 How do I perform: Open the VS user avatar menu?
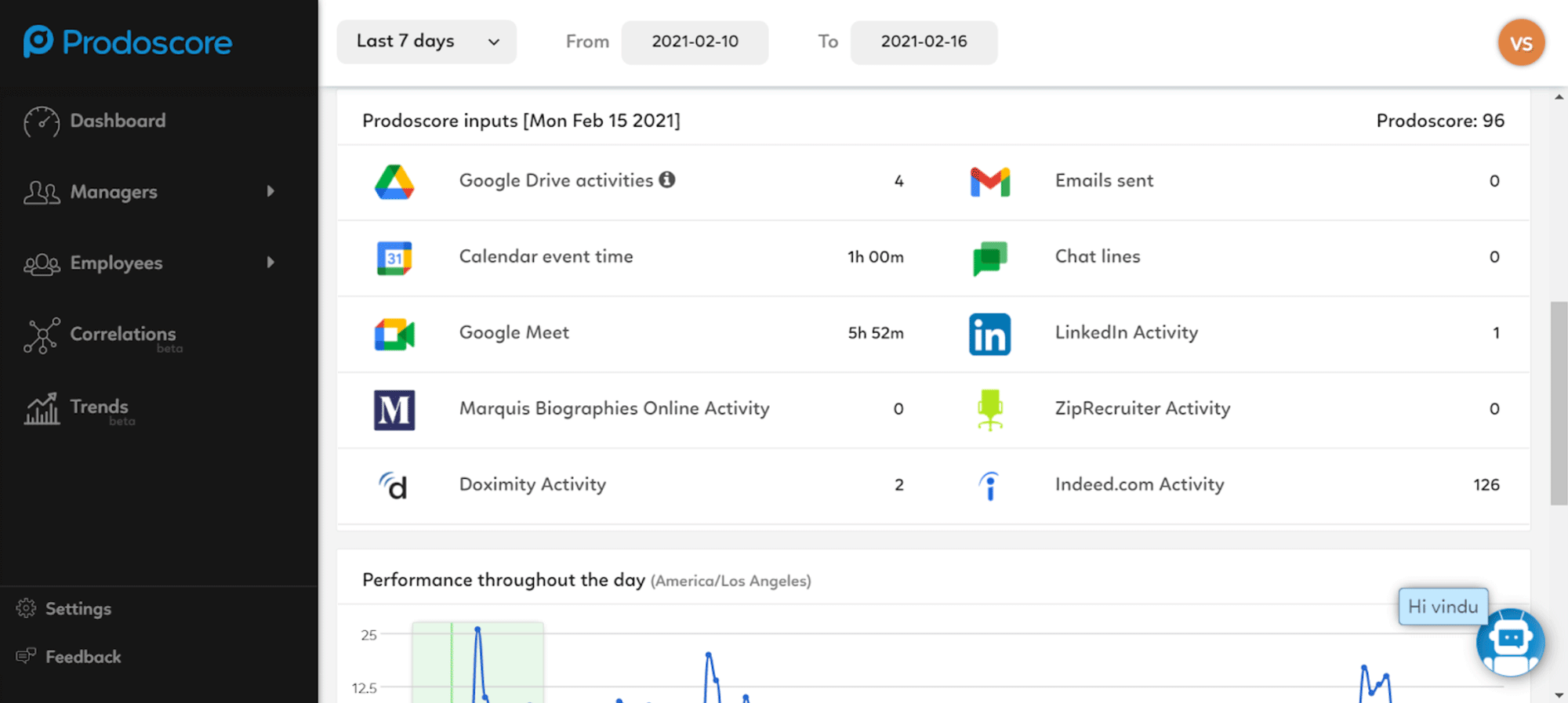[1521, 42]
